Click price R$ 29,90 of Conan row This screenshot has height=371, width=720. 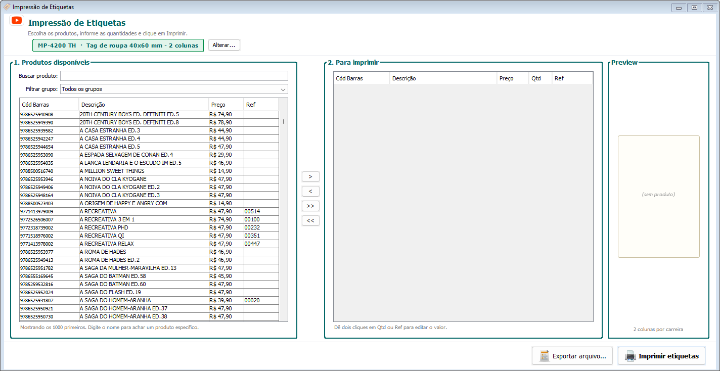click(220, 155)
